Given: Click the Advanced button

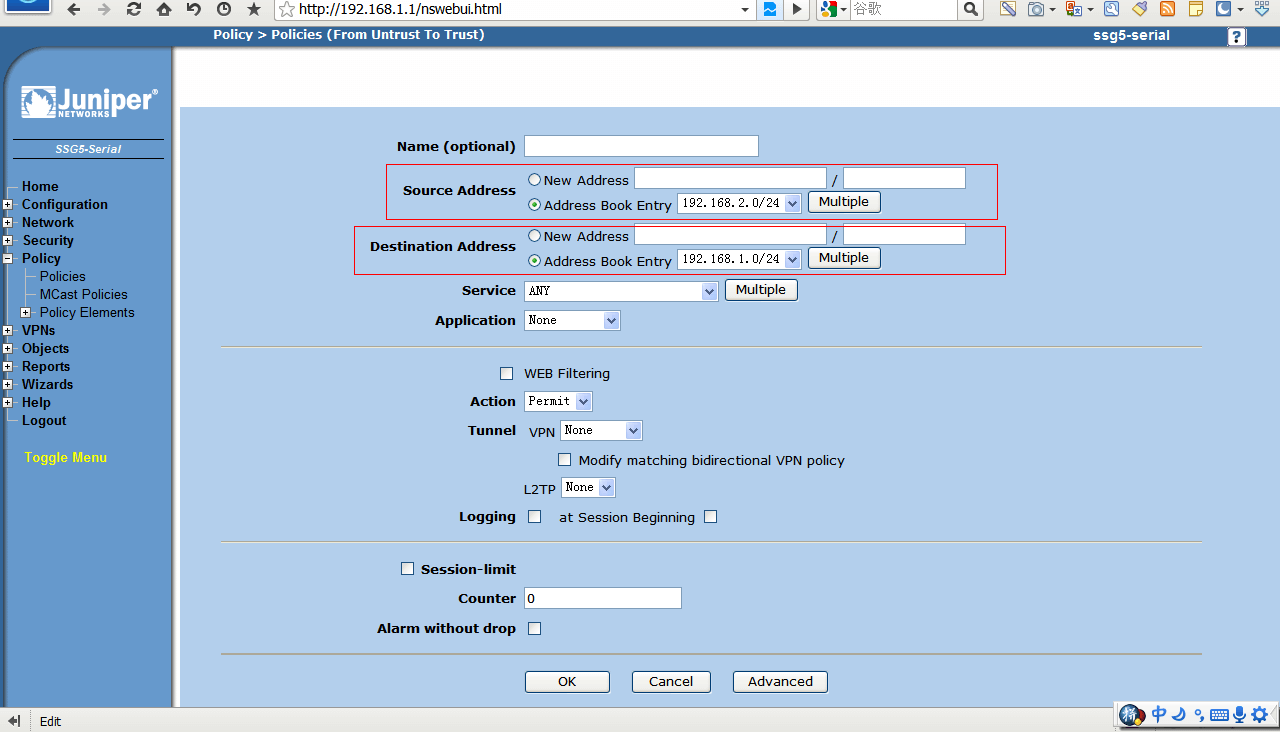Looking at the screenshot, I should pos(780,682).
